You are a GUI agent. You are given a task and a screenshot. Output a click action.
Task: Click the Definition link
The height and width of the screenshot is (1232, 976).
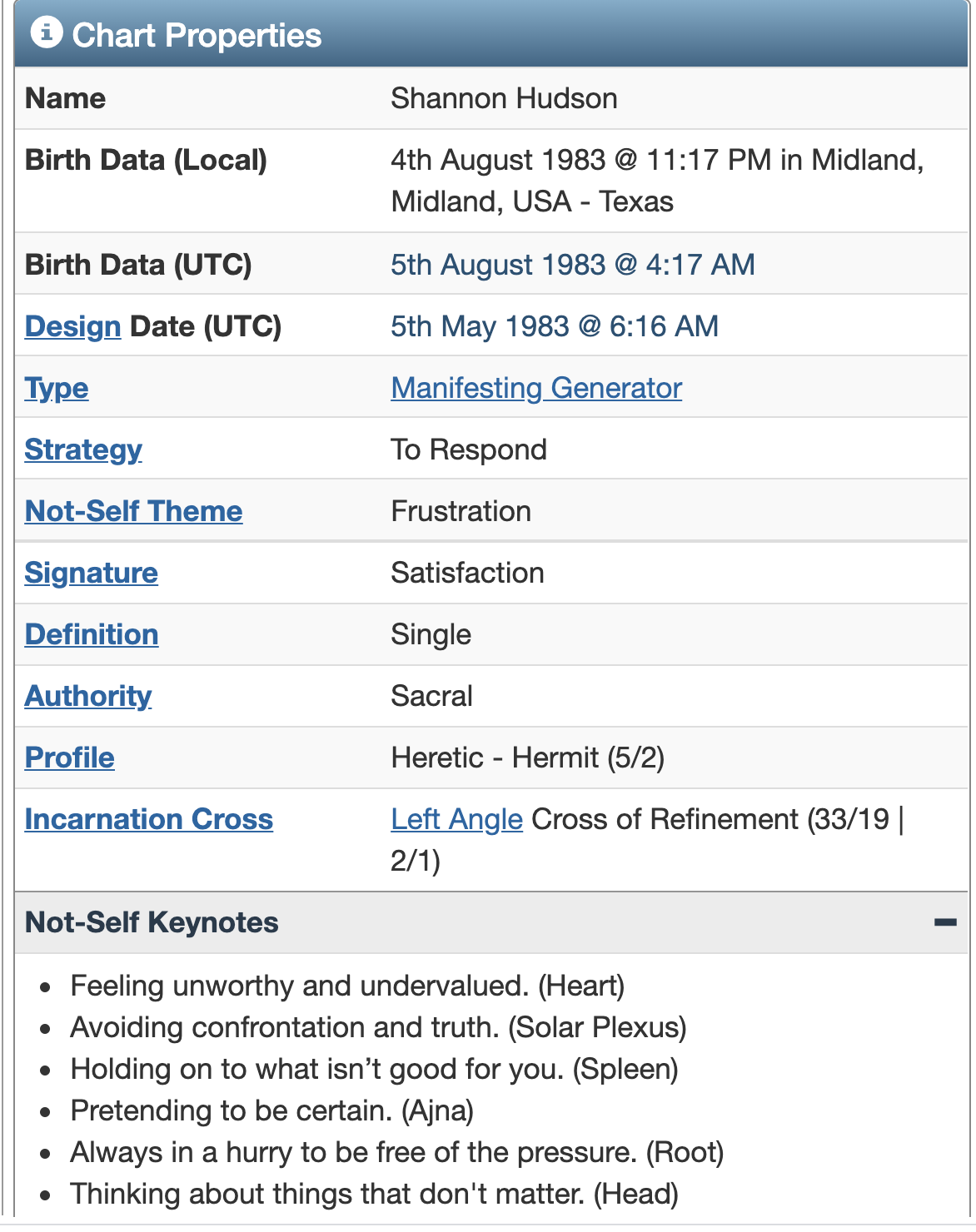tap(92, 634)
